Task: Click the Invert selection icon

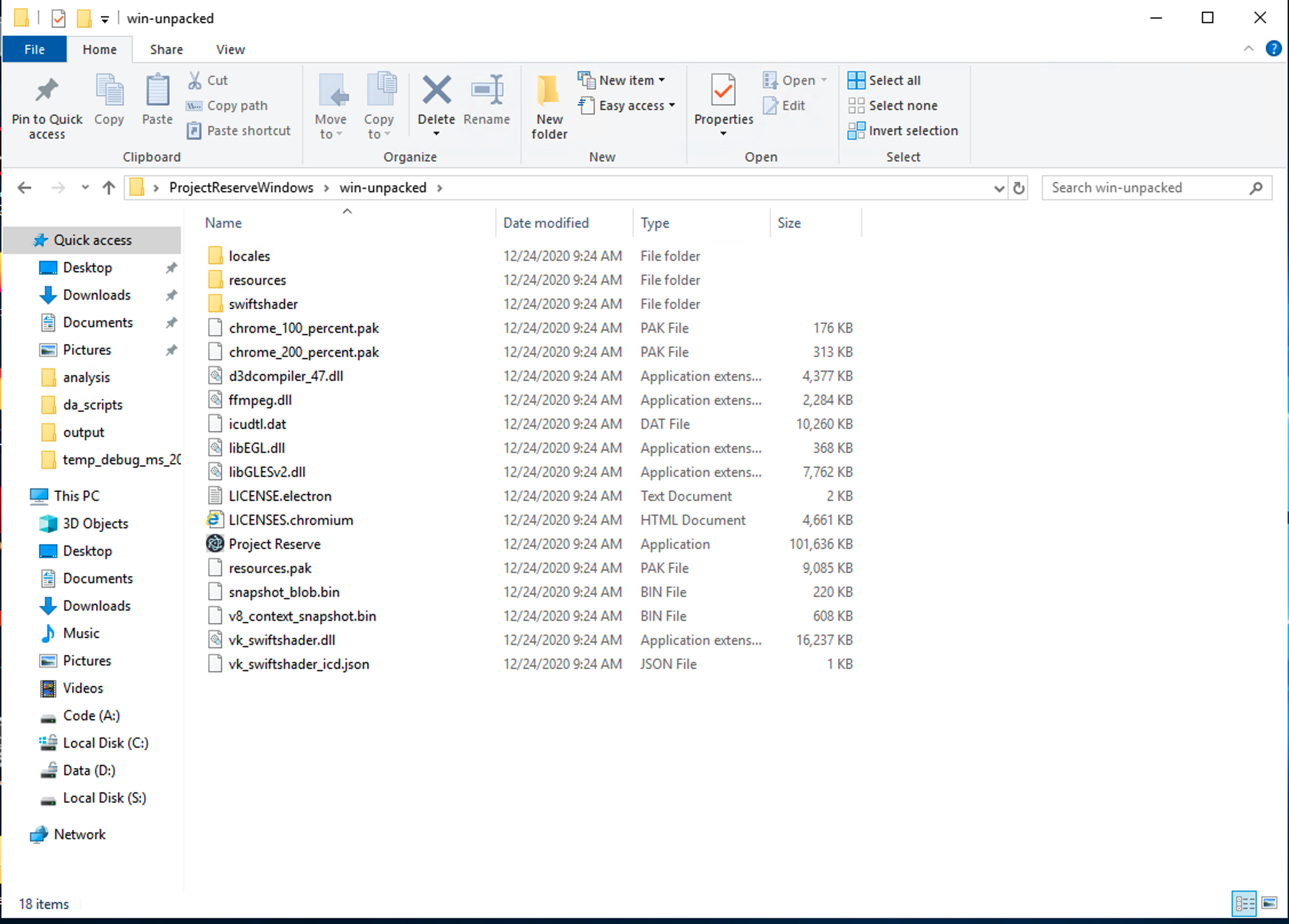Action: coord(856,131)
